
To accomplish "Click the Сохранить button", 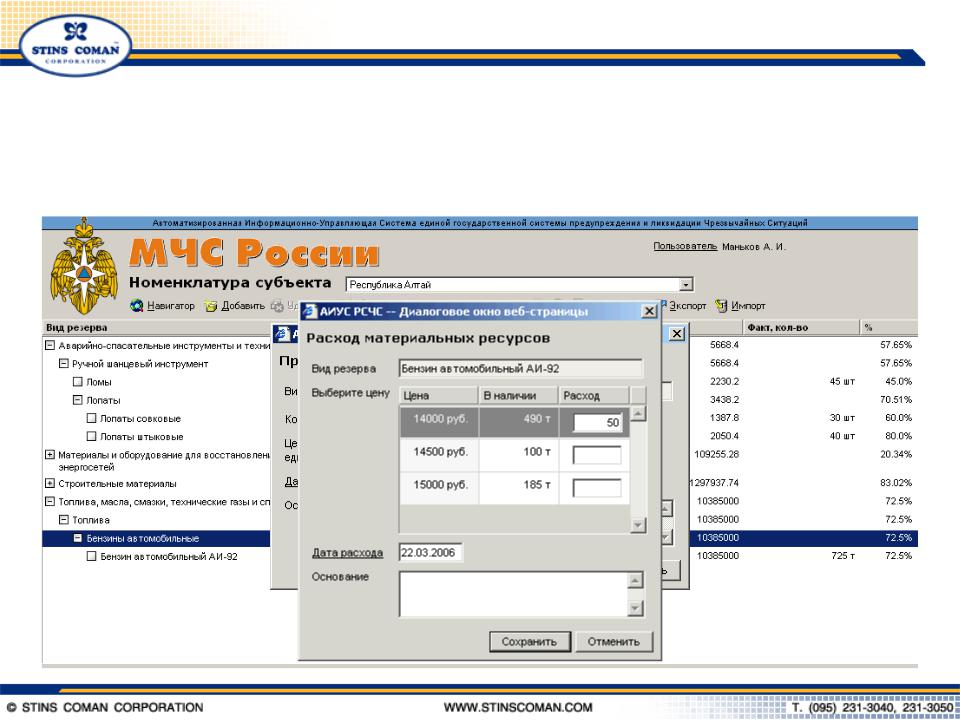I will pos(530,642).
